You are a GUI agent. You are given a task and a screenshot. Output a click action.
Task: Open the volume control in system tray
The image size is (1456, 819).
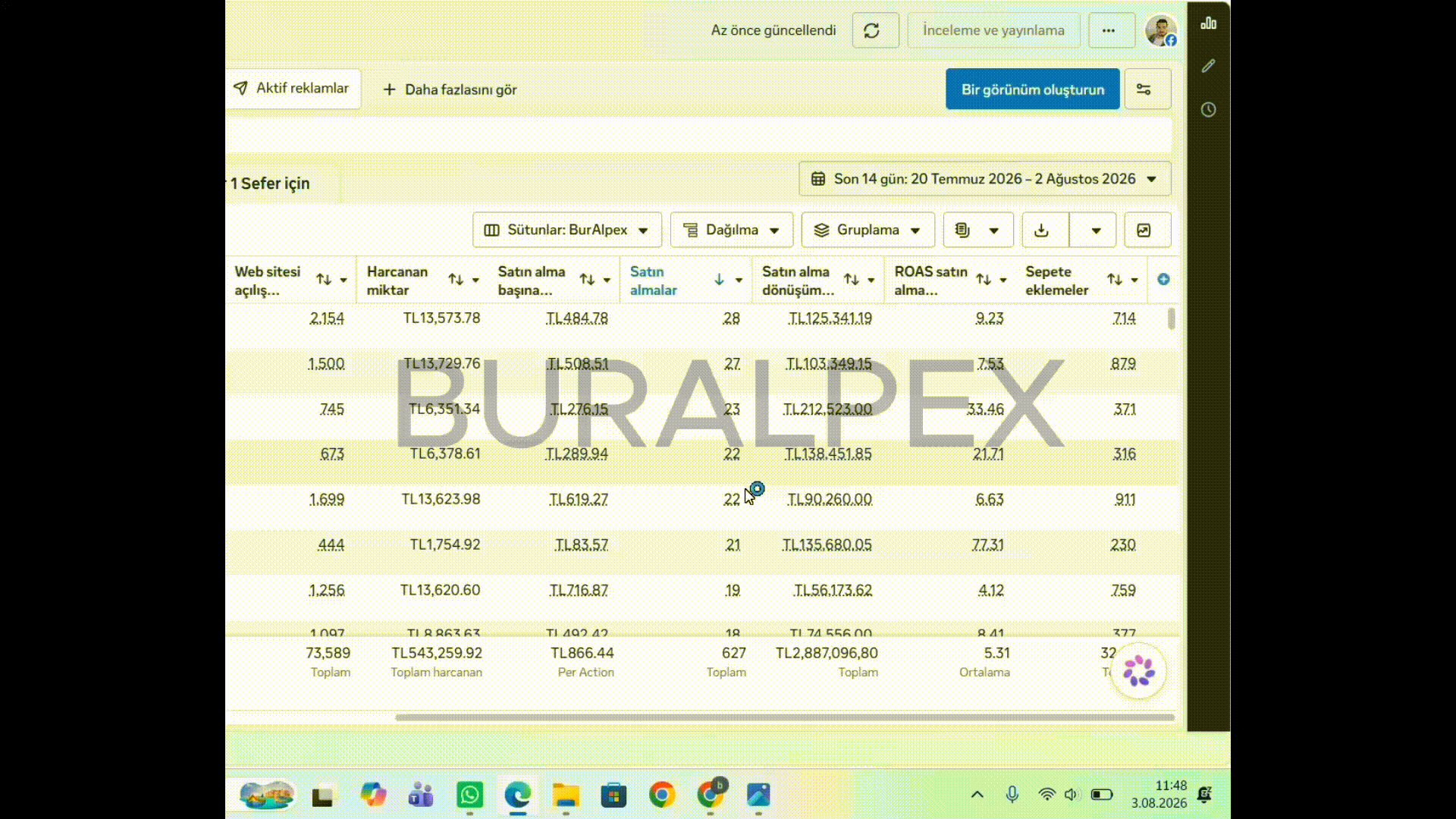[x=1071, y=795]
